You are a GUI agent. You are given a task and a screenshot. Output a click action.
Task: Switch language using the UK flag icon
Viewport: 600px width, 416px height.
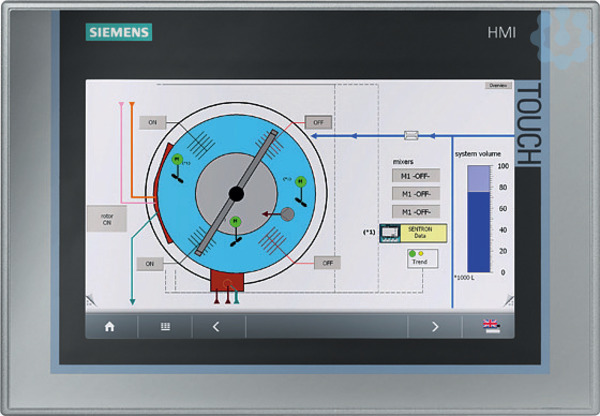coord(491,326)
